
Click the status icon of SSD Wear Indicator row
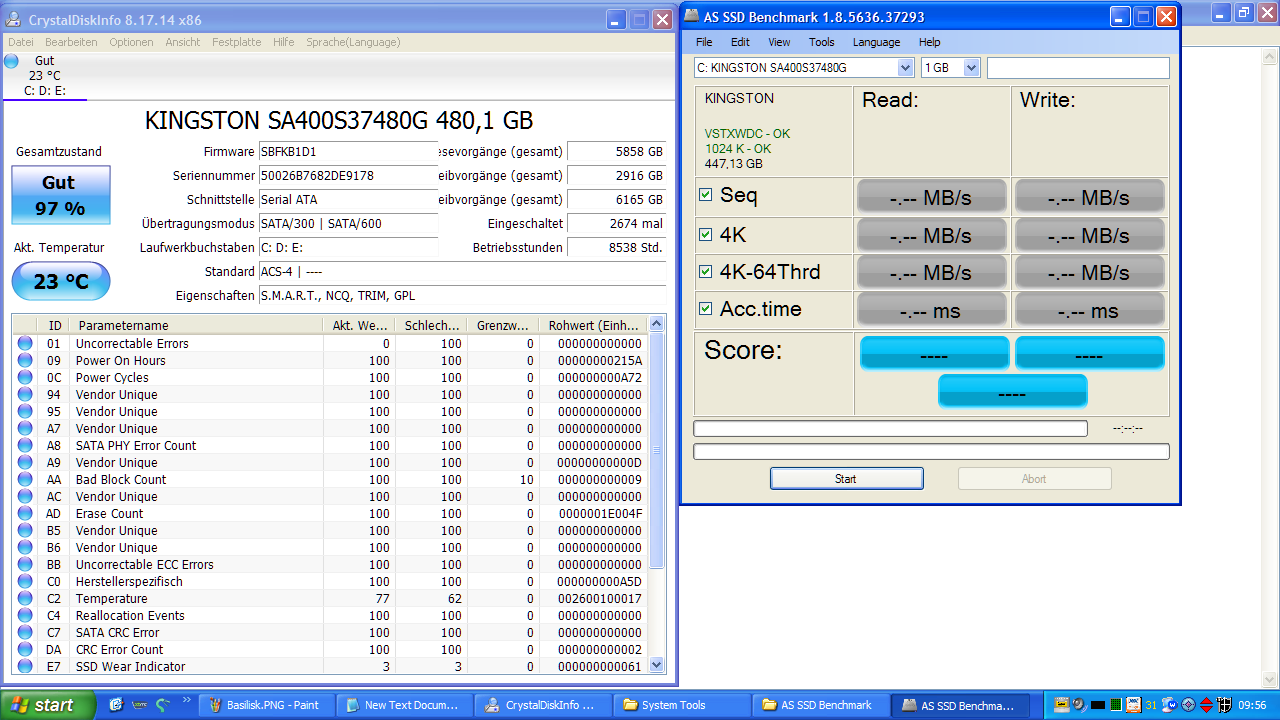[25, 666]
